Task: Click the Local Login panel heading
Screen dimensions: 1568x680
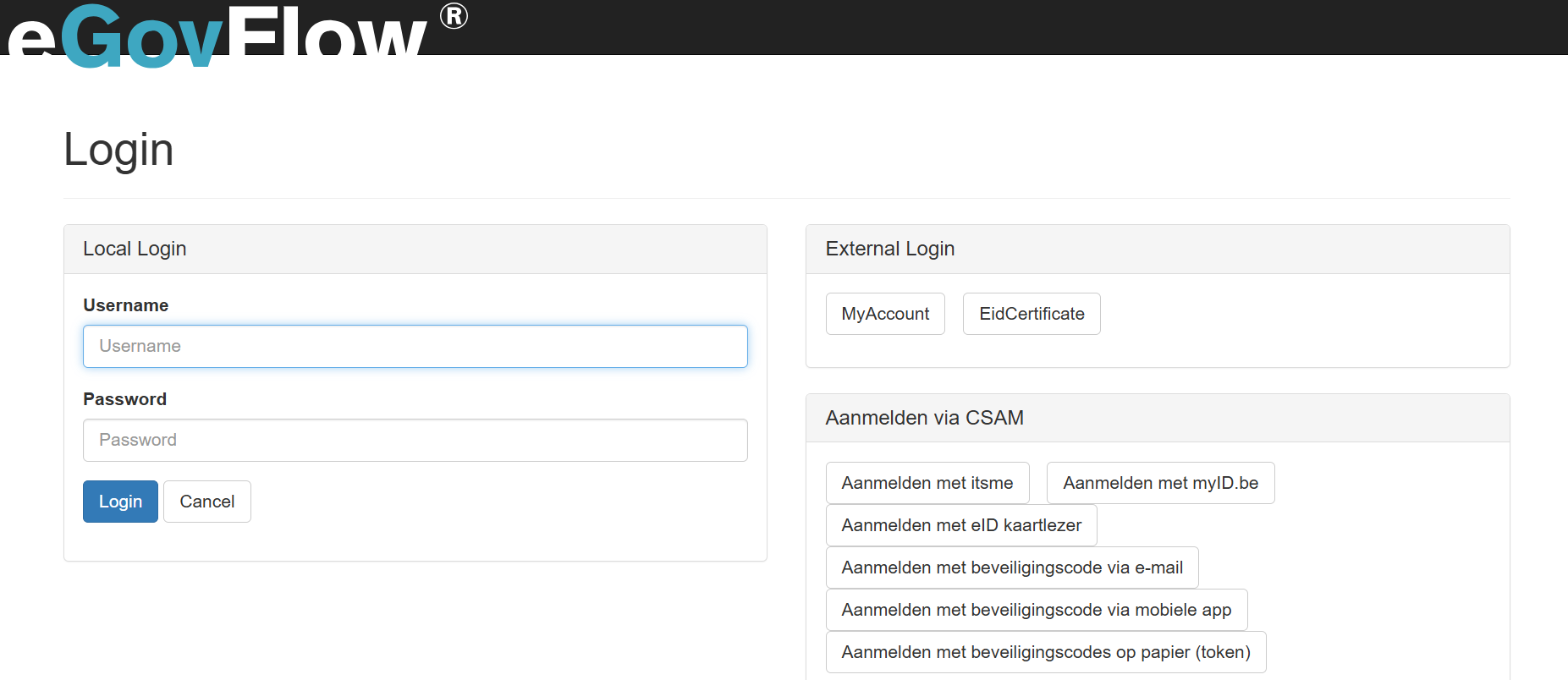Action: click(x=135, y=249)
